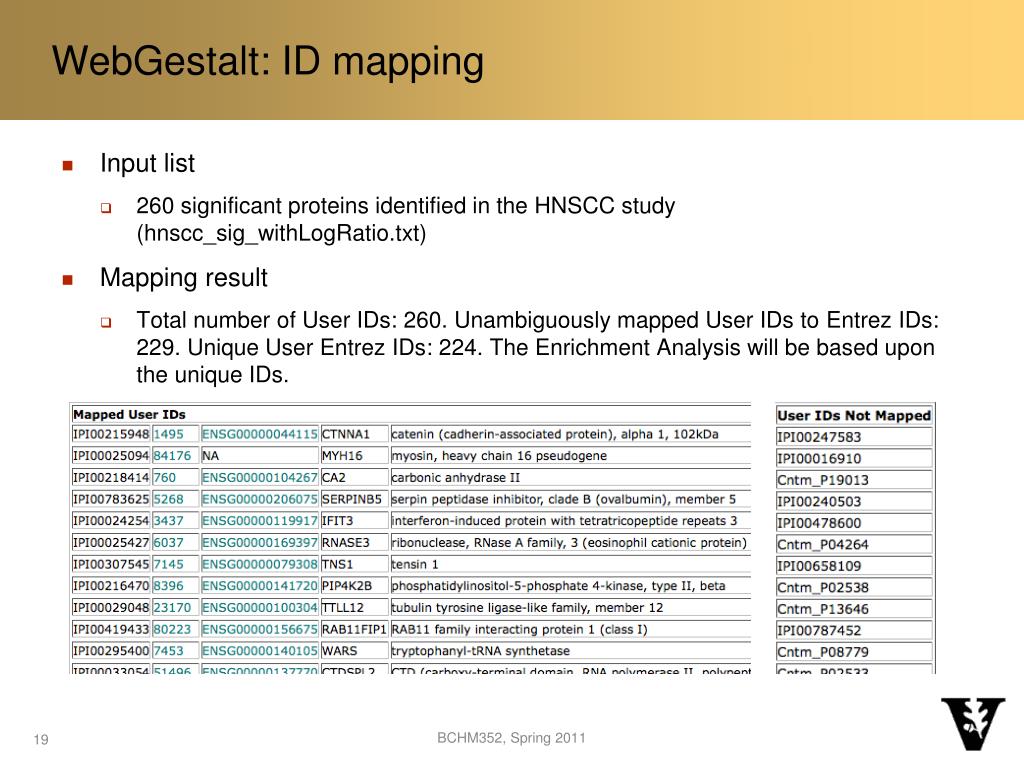This screenshot has height=768, width=1024.
Task: Click gene symbol RNASE3
Action: point(345,543)
